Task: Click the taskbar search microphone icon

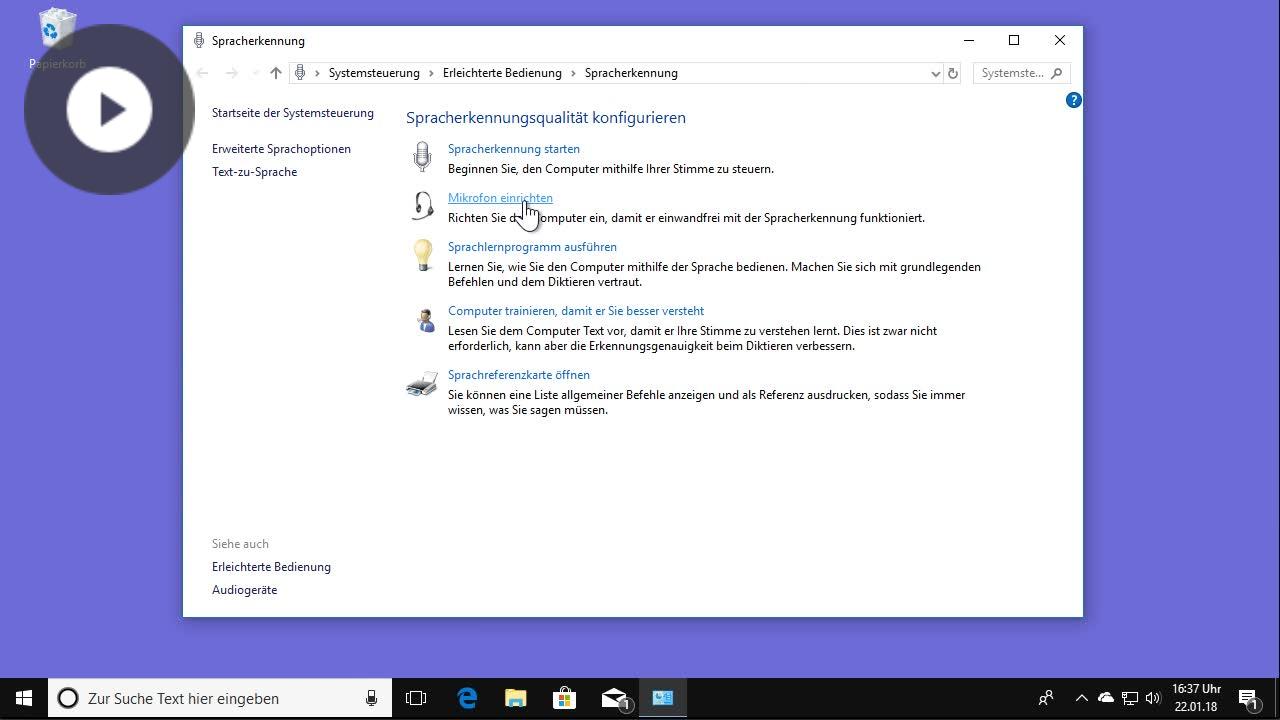Action: click(371, 698)
